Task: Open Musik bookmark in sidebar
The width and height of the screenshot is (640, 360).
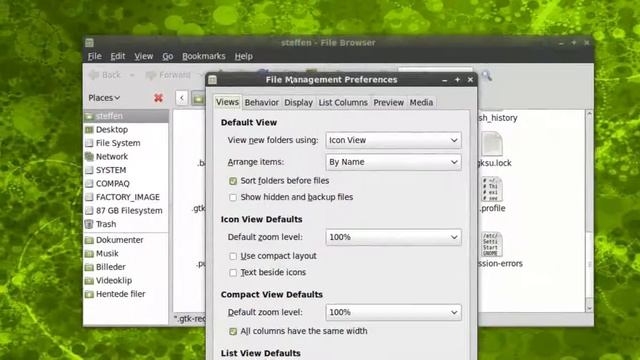Action: (126, 253)
